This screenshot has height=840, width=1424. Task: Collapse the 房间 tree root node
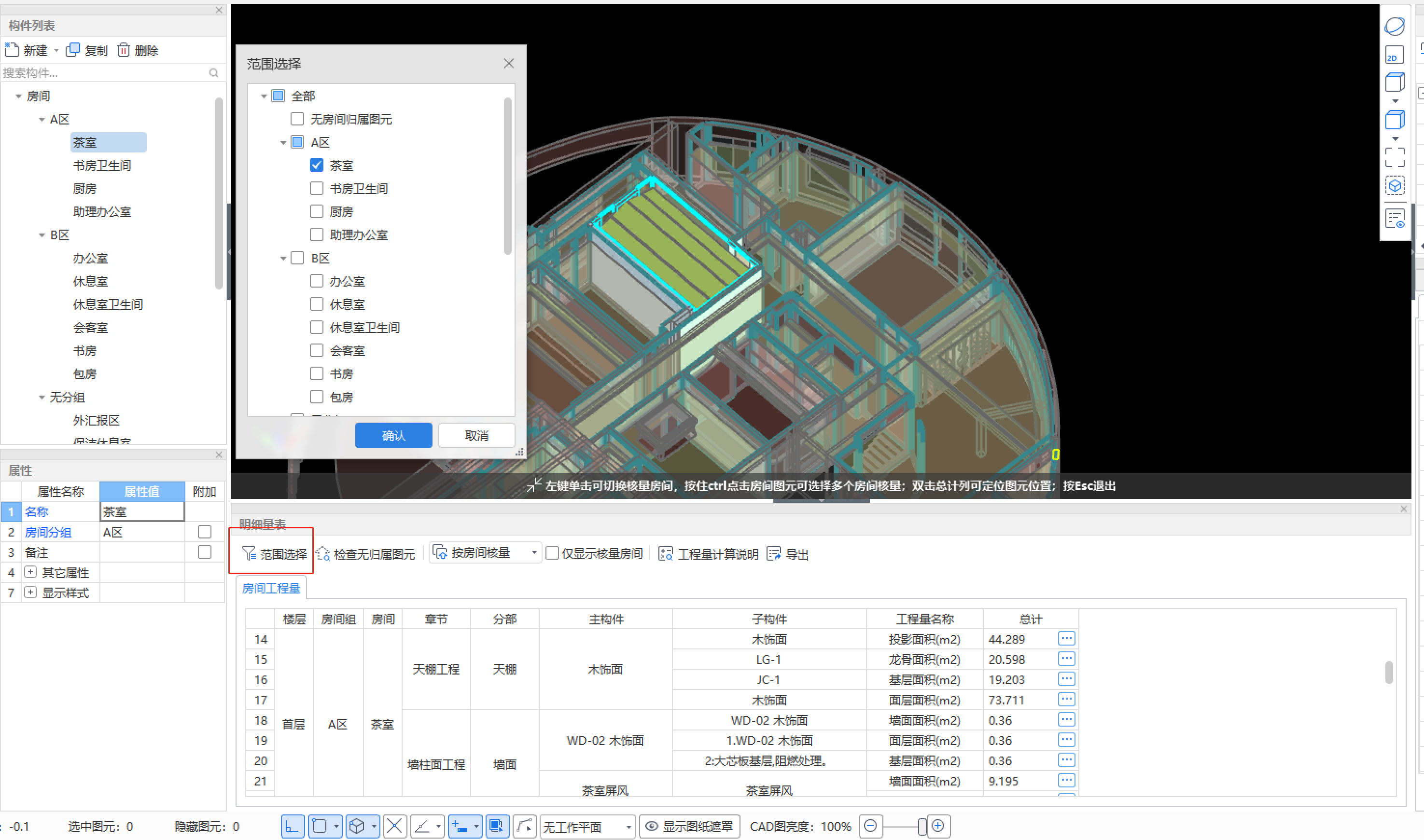[x=19, y=97]
